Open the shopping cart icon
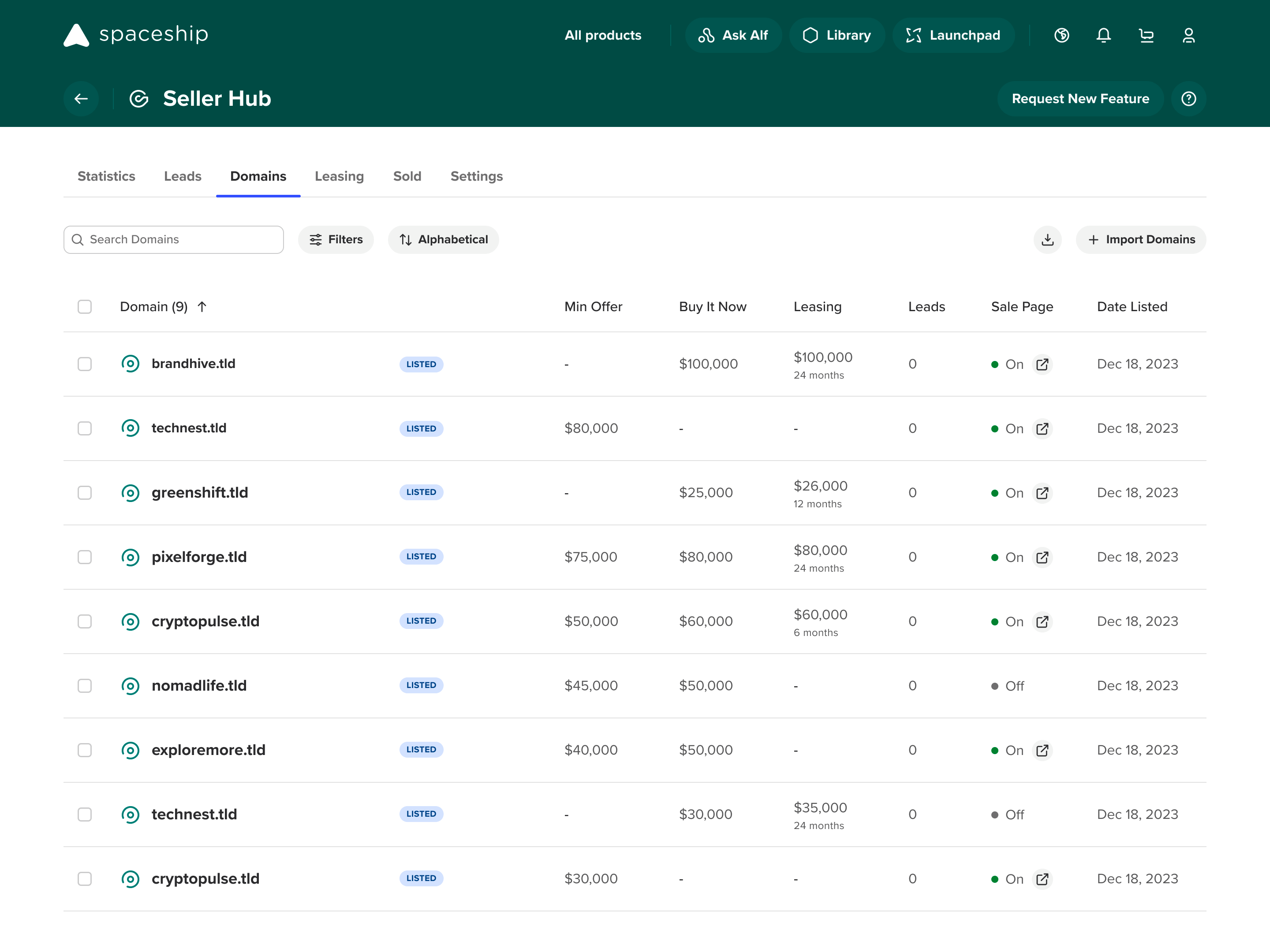Screen dimensions: 1270x952 [1146, 36]
